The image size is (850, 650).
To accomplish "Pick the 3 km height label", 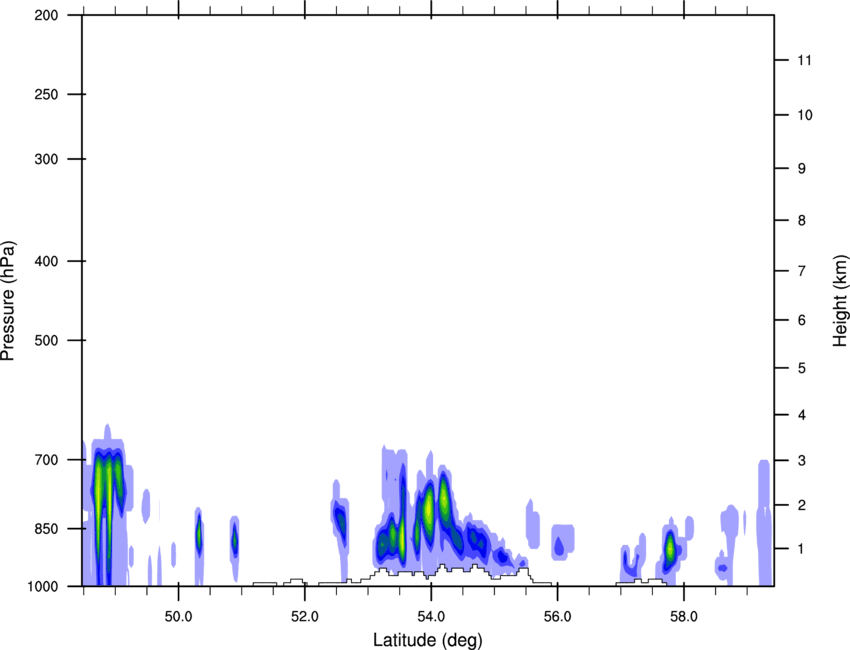I will pos(802,461).
